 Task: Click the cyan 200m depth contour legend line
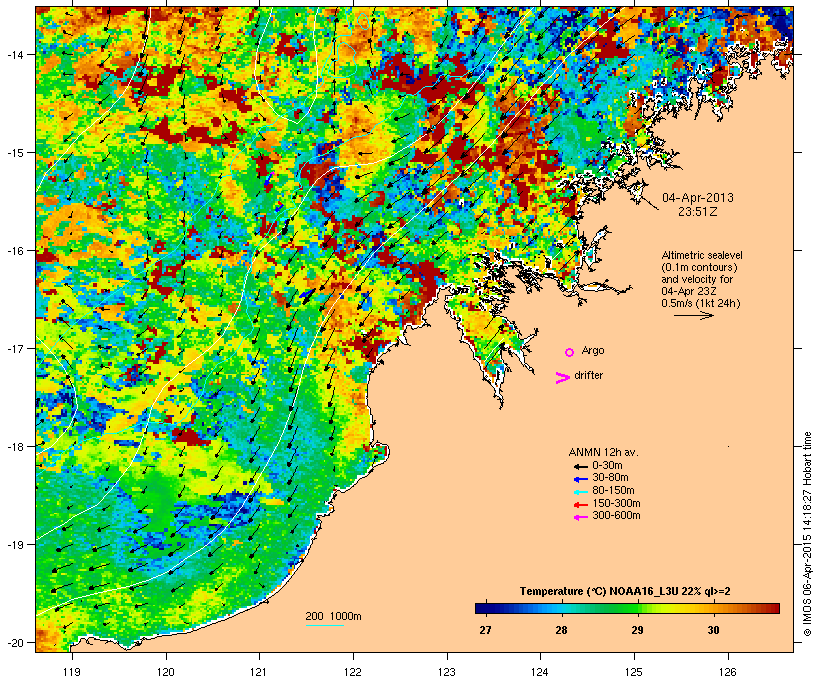(x=324, y=625)
